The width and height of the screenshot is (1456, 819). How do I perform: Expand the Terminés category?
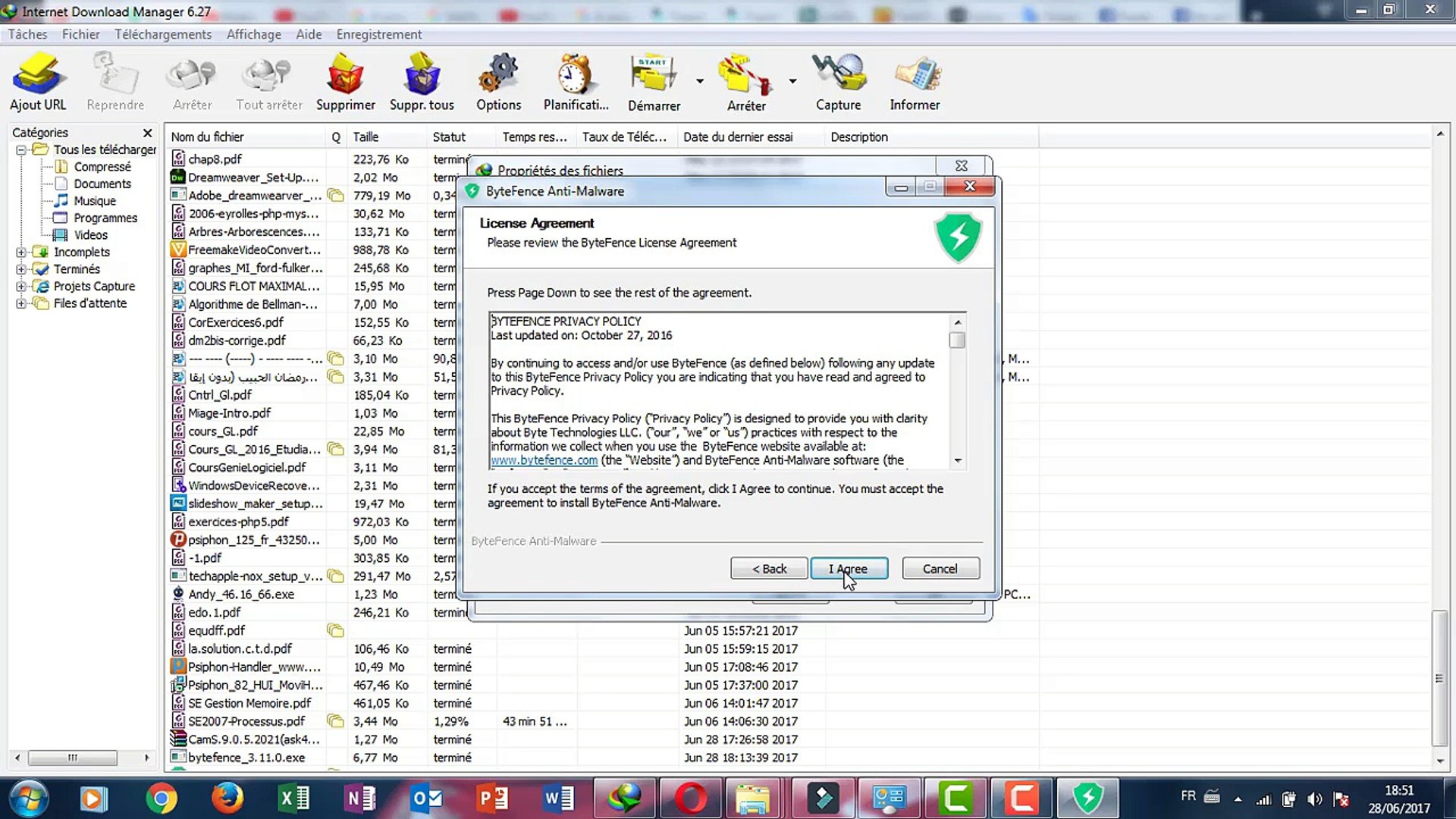click(x=21, y=269)
